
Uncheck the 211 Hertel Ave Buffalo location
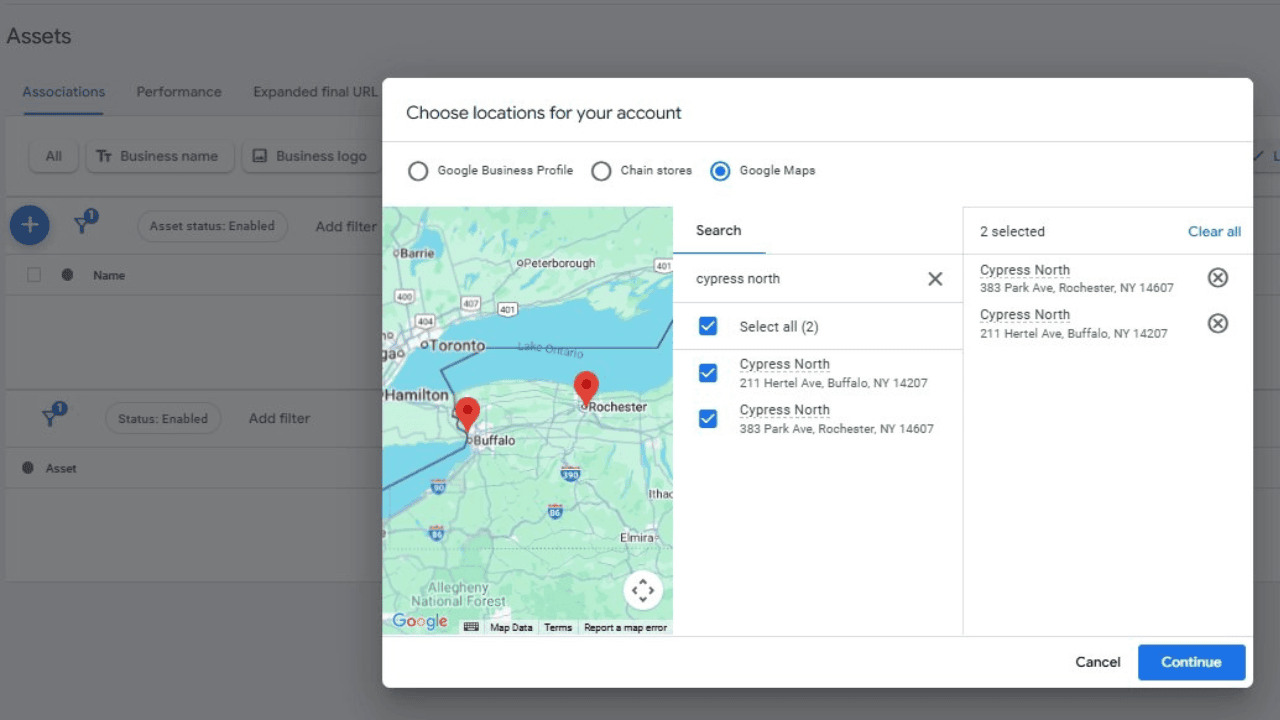pos(708,373)
